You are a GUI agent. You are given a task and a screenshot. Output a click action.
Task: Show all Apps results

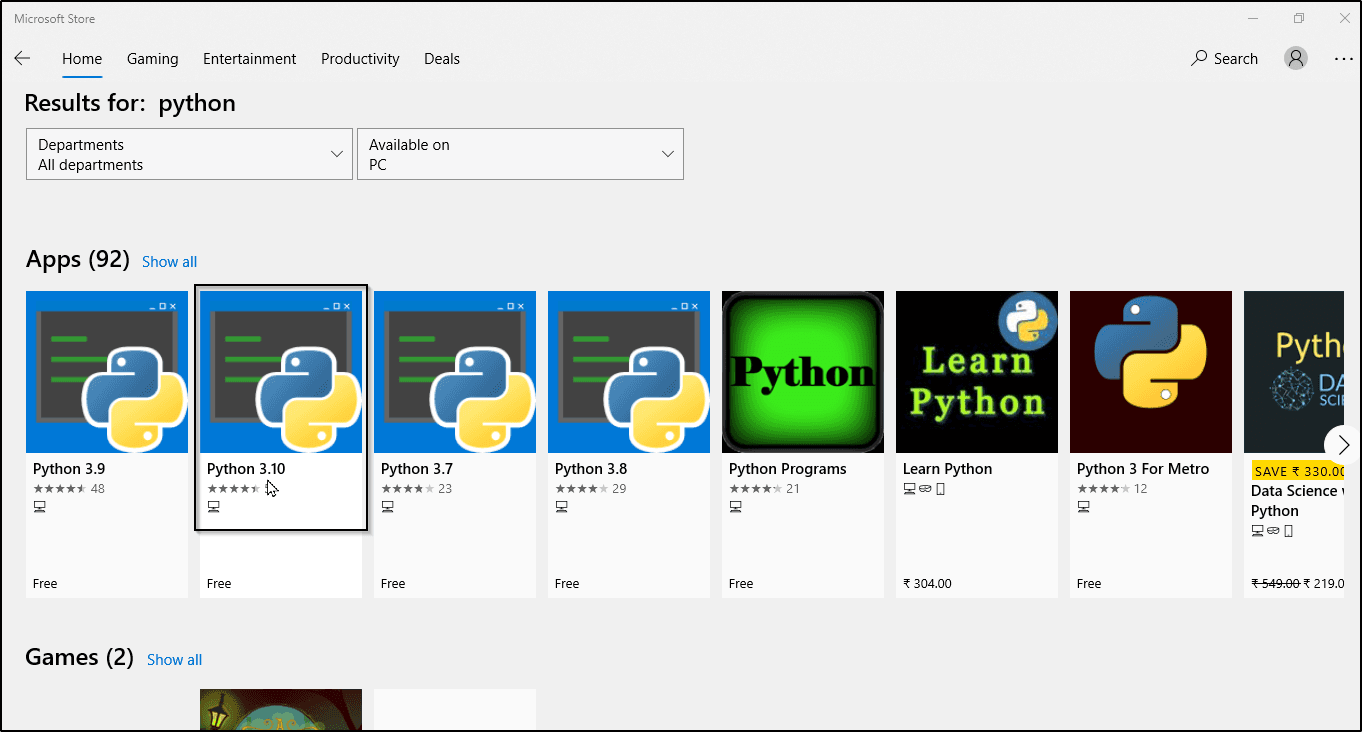(169, 262)
